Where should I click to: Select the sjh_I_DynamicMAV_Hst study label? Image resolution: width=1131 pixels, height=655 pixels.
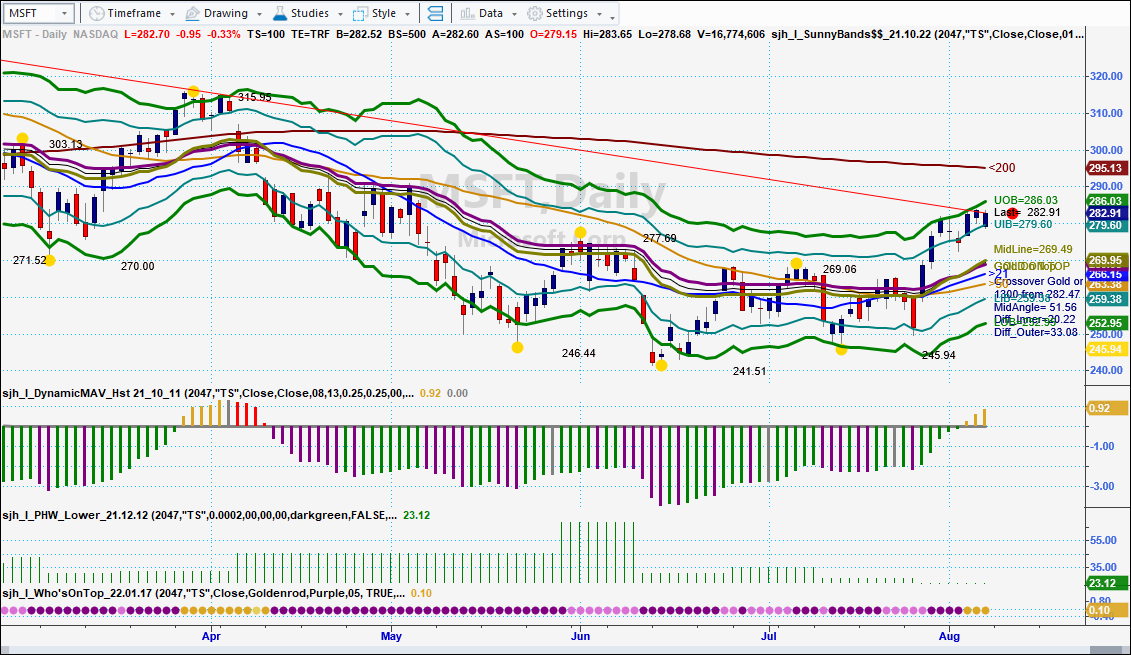(208, 393)
